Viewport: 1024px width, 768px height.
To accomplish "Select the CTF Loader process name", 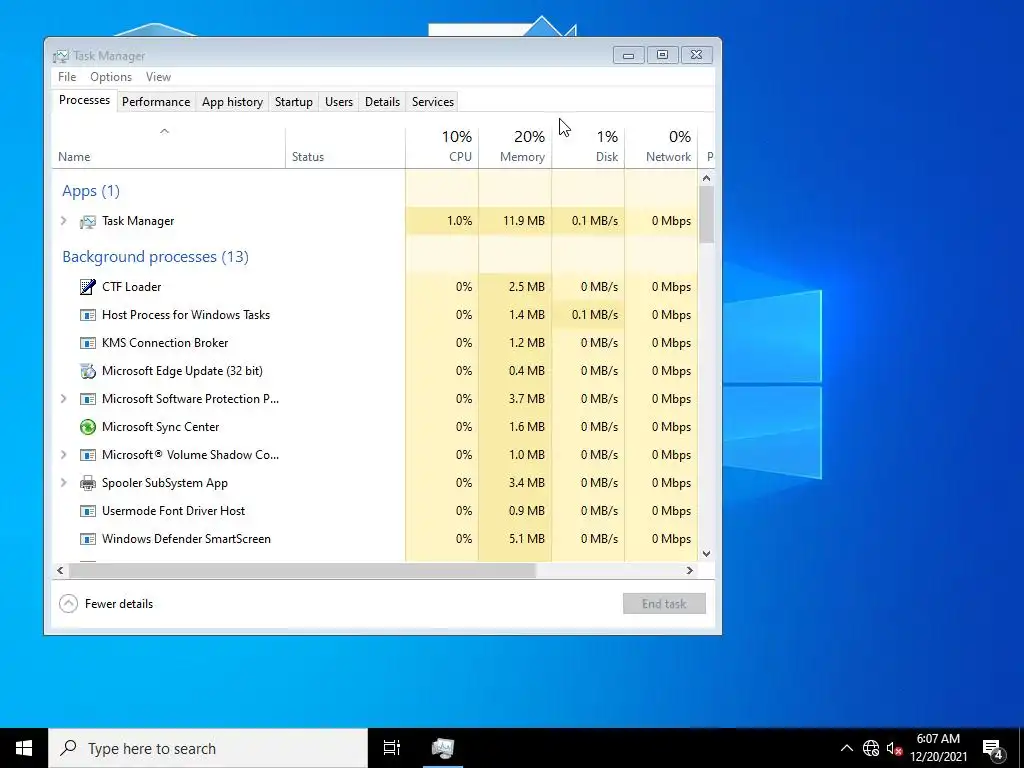I will click(x=131, y=287).
